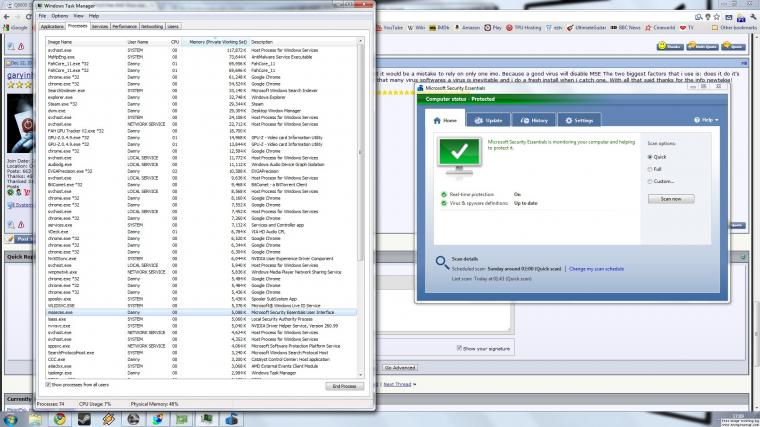
Task: Select the Full scan radio option
Action: pos(650,169)
